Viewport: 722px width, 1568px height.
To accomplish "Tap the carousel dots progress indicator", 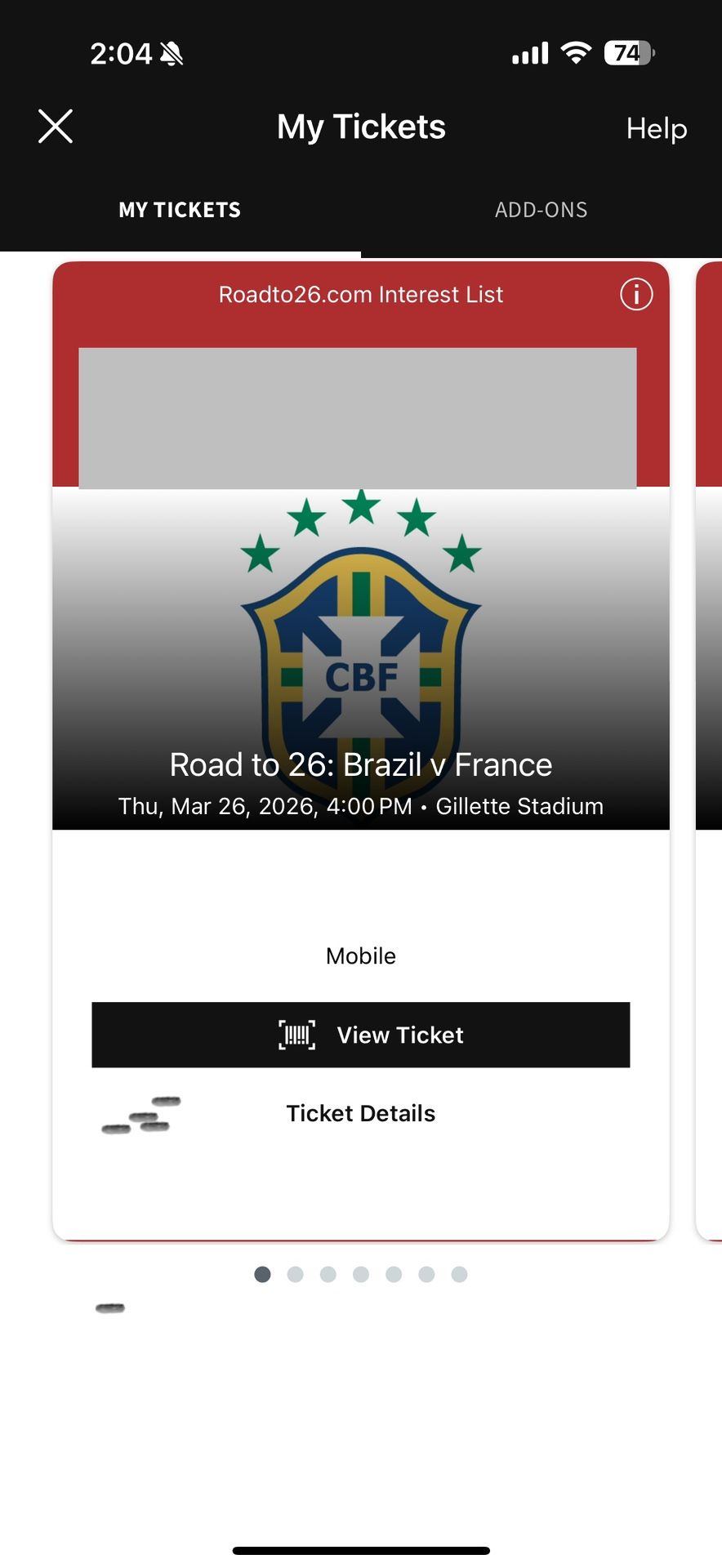I will (x=360, y=1274).
